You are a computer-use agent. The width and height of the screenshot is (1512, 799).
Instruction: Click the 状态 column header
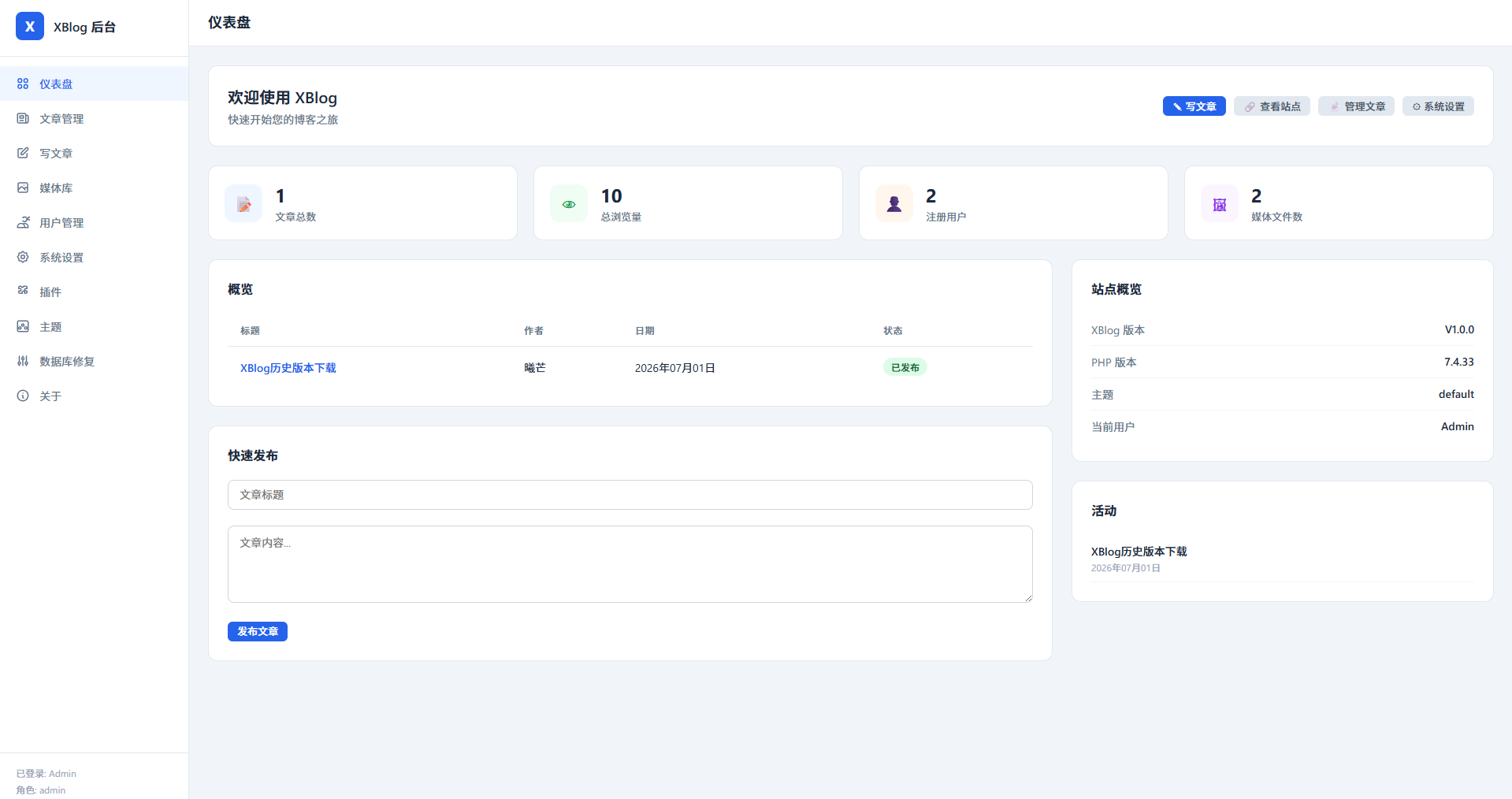[893, 331]
